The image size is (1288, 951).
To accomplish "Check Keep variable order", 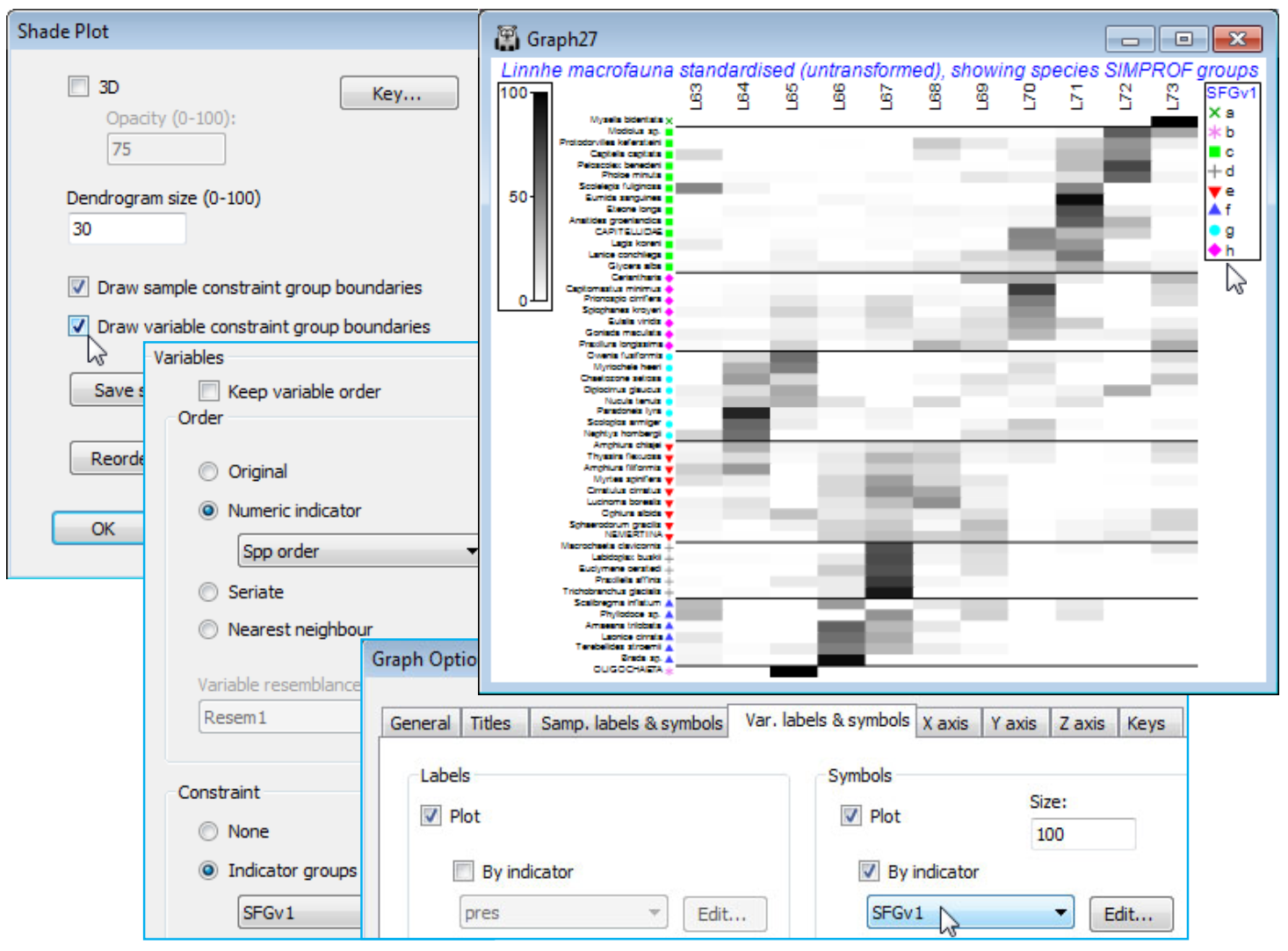I will 209,390.
